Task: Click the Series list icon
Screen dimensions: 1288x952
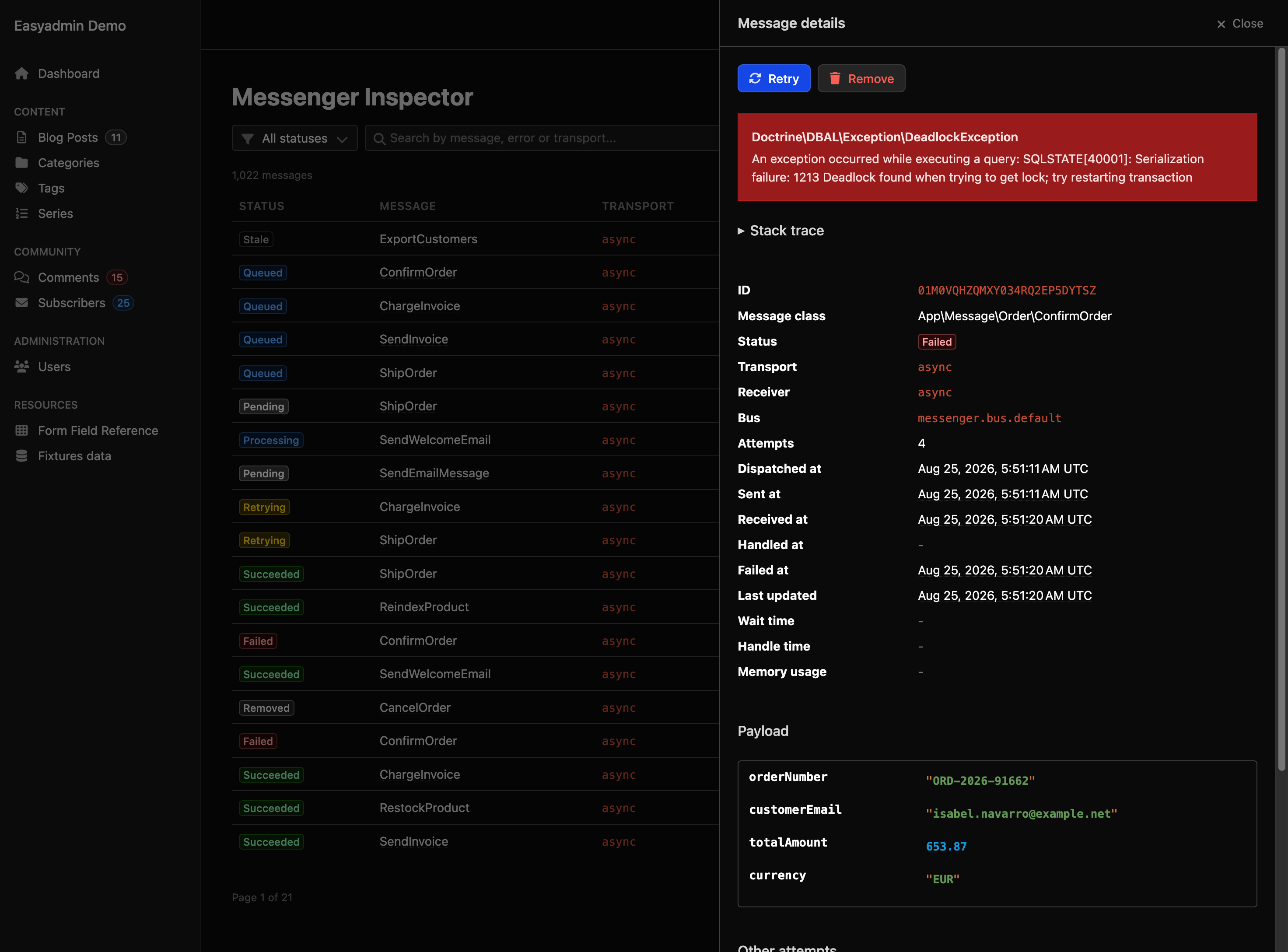Action: tap(22, 213)
